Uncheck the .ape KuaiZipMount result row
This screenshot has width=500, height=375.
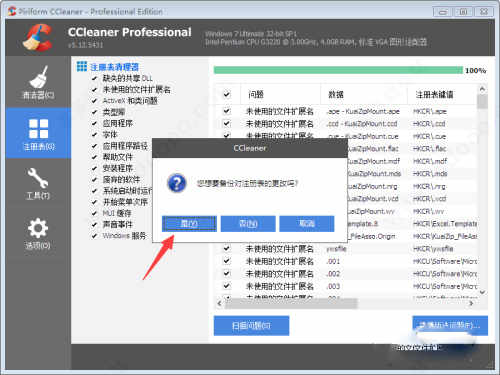[227, 111]
